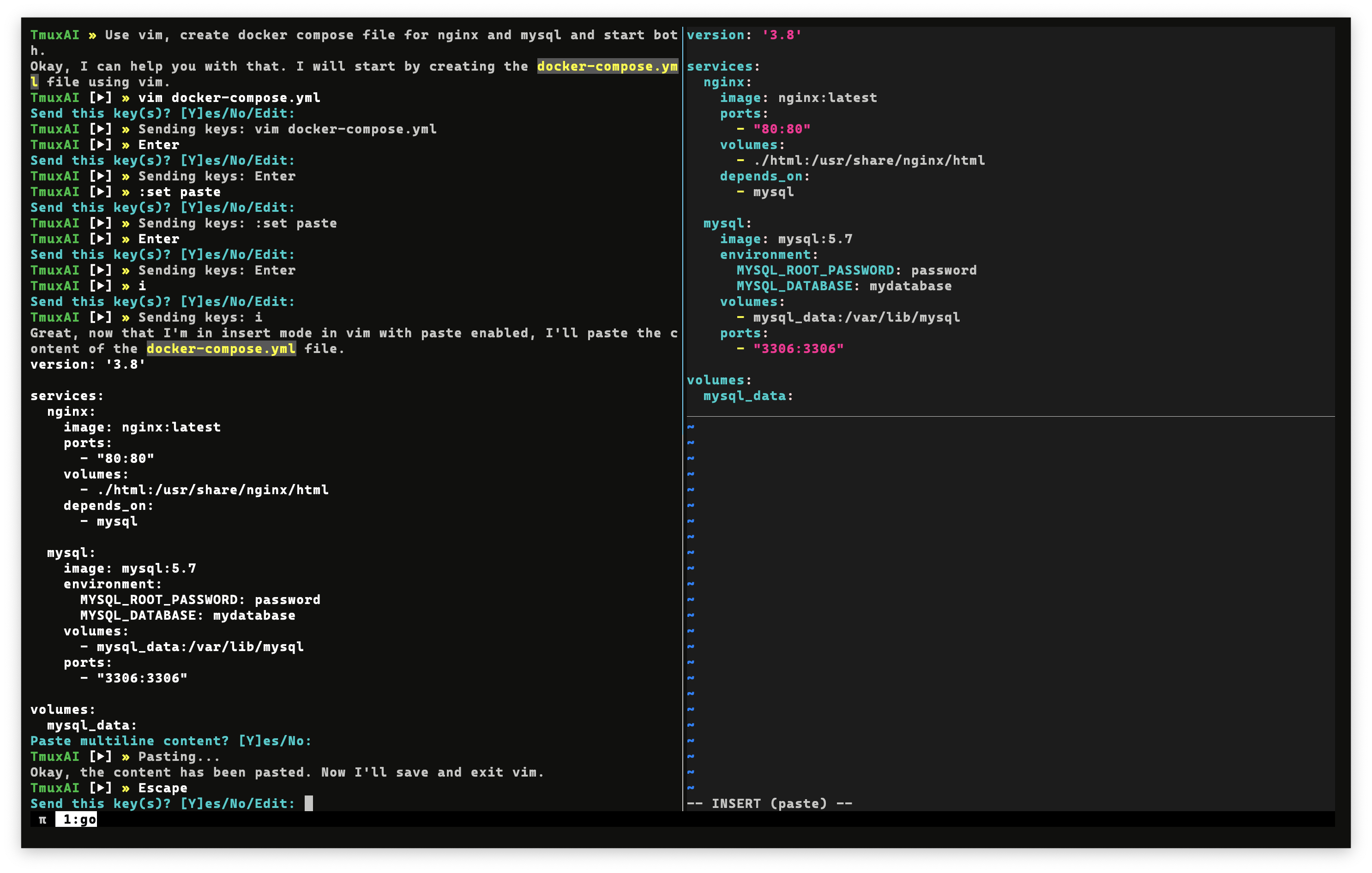Place cursor on MYSQL_ROOT_PASSWORD key in vim
This screenshot has width=1372, height=873.
[815, 270]
